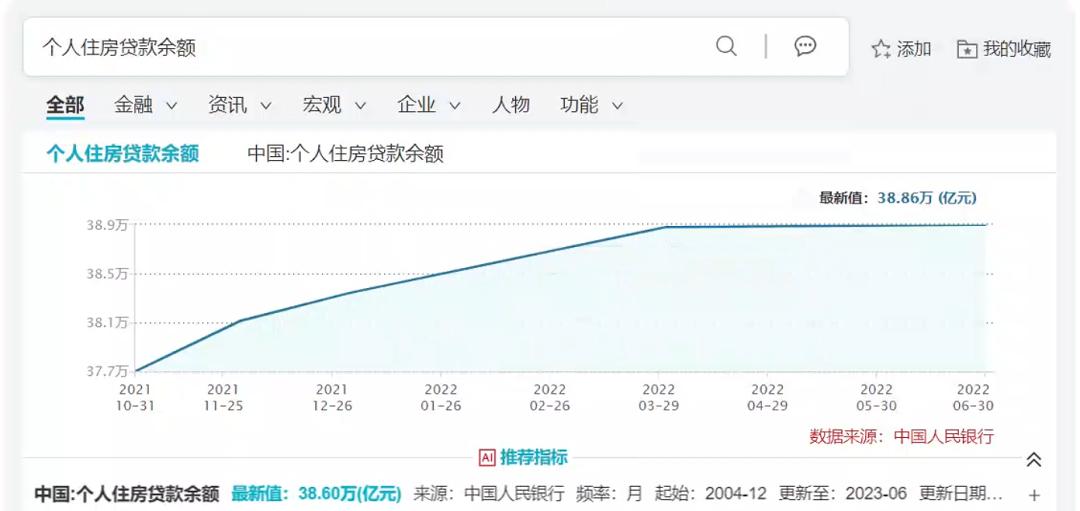This screenshot has width=1080, height=511.
Task: Click the 2022 06-30 axis date
Action: pos(973,398)
